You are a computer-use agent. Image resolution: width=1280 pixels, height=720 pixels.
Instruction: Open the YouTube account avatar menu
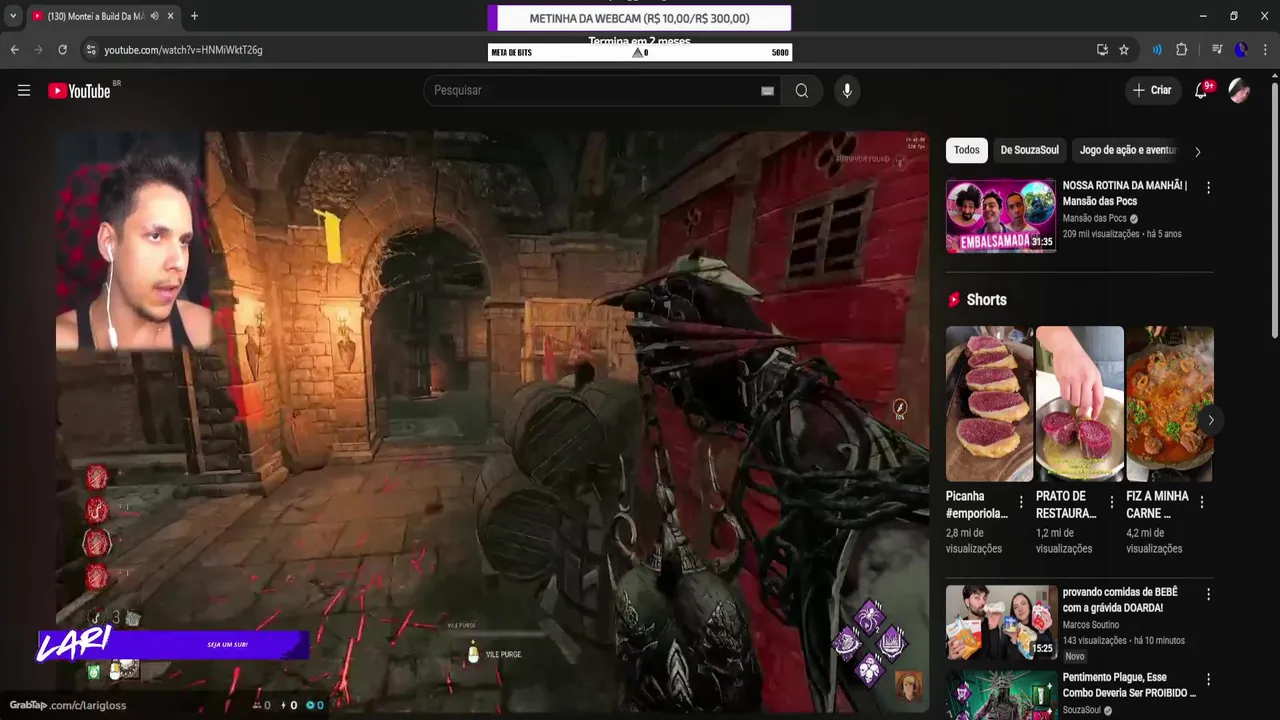coord(1239,90)
